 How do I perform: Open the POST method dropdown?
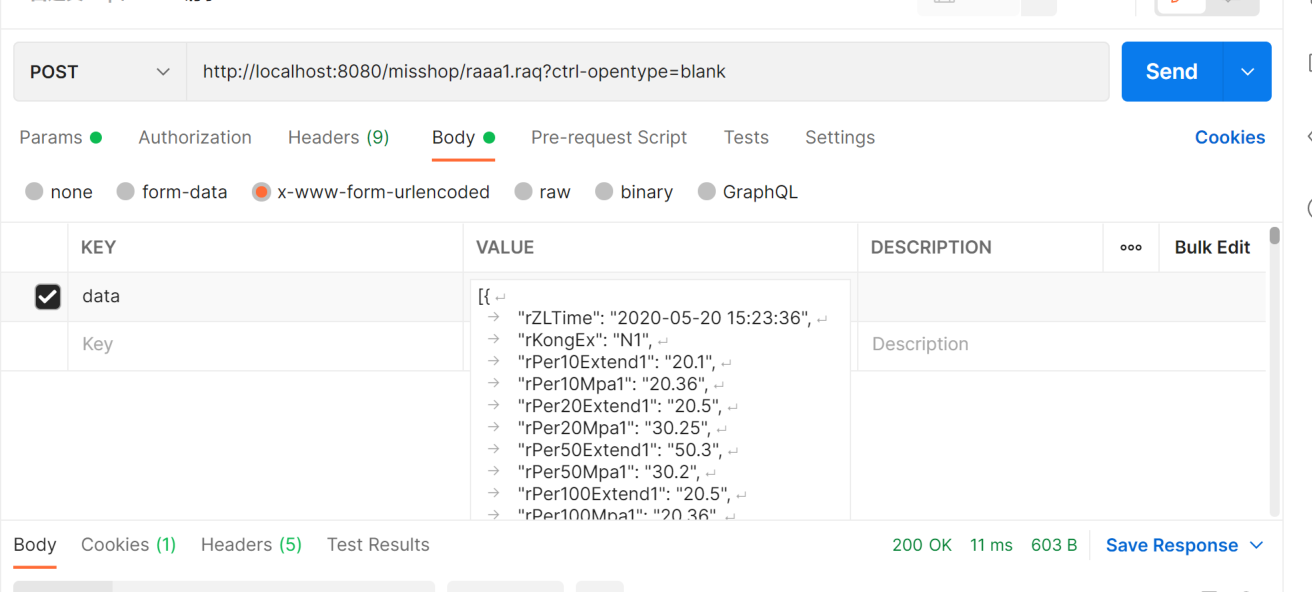coord(99,72)
